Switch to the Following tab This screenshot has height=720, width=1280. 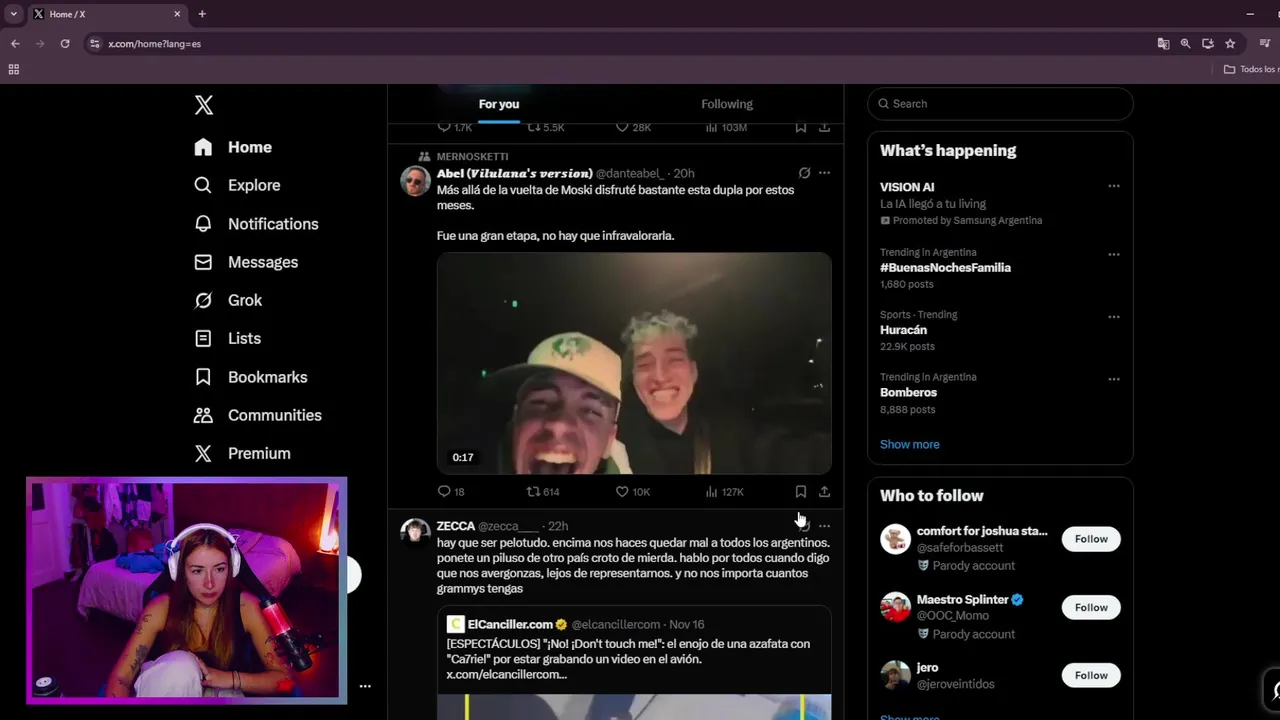click(x=727, y=104)
